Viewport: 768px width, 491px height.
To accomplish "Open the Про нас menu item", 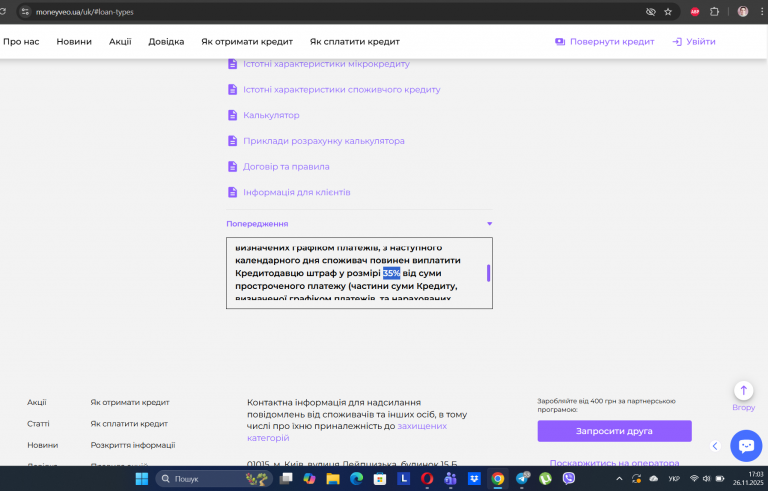I will tap(21, 42).
